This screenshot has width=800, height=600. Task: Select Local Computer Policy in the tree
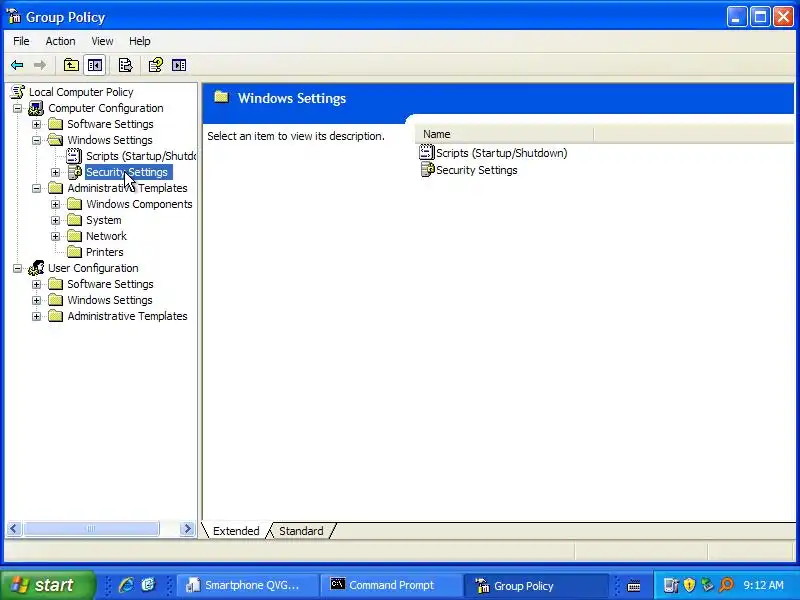click(x=81, y=92)
